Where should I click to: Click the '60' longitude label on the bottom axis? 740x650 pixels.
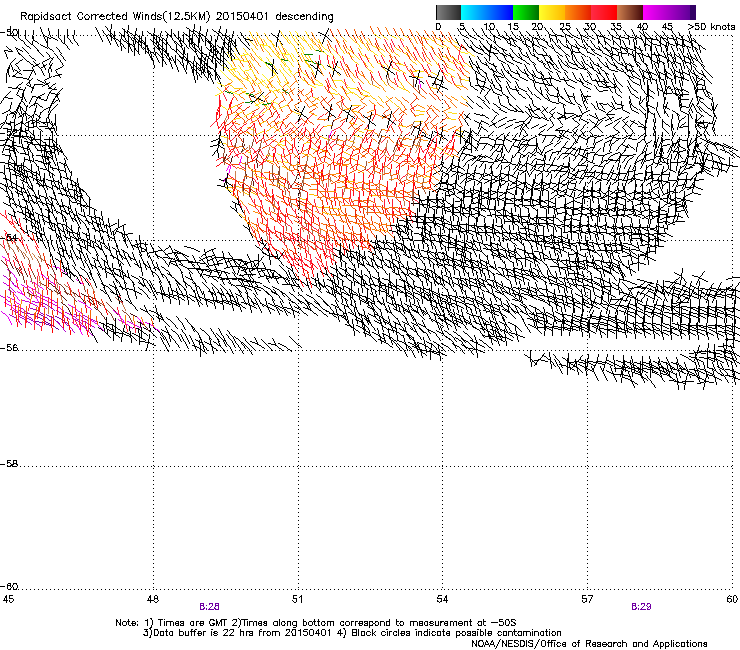pyautogui.click(x=732, y=599)
